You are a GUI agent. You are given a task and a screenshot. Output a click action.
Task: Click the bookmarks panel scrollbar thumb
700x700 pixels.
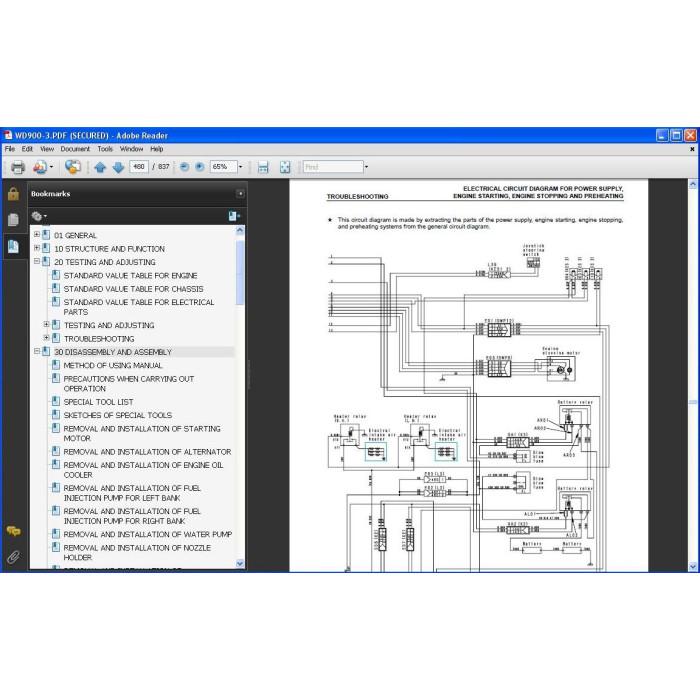[240, 272]
